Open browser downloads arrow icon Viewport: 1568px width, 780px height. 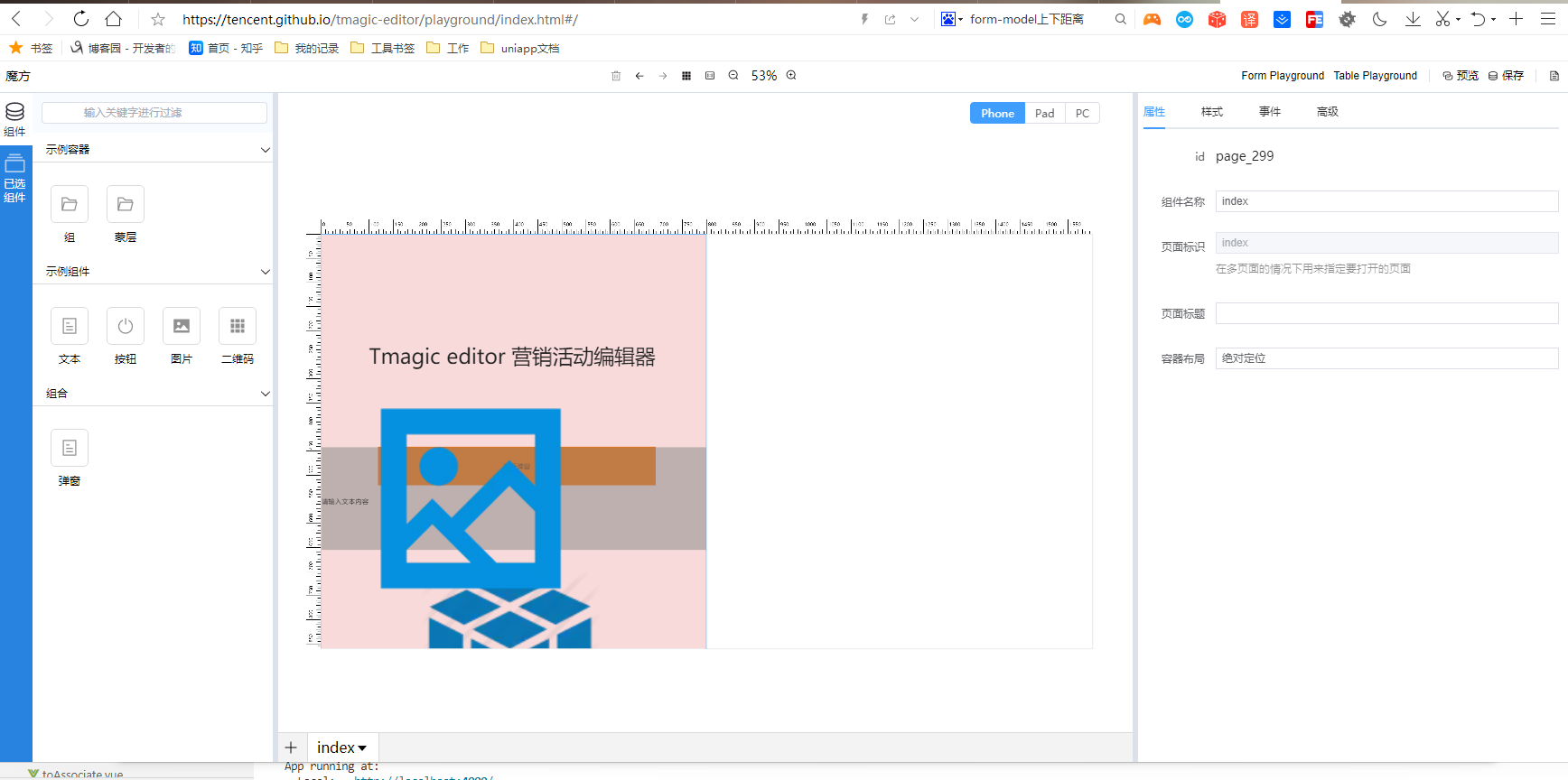(1413, 19)
